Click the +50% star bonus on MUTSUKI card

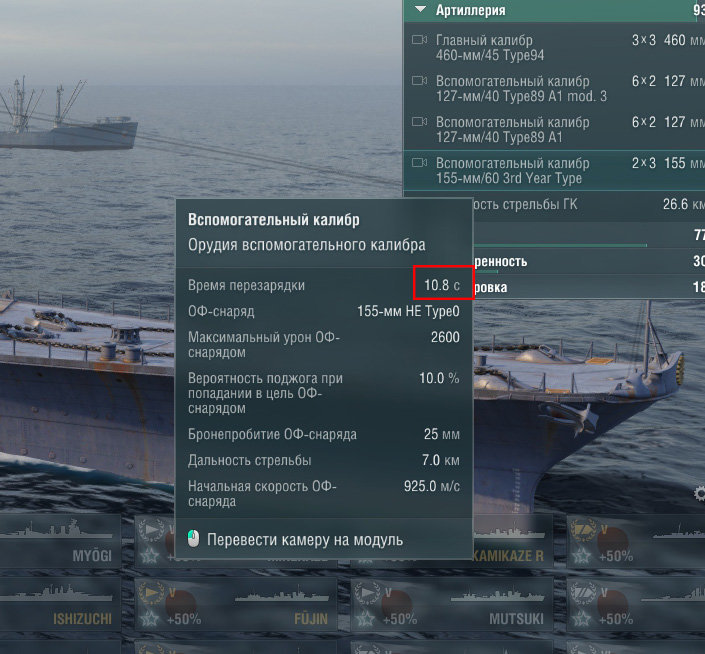tap(387, 619)
